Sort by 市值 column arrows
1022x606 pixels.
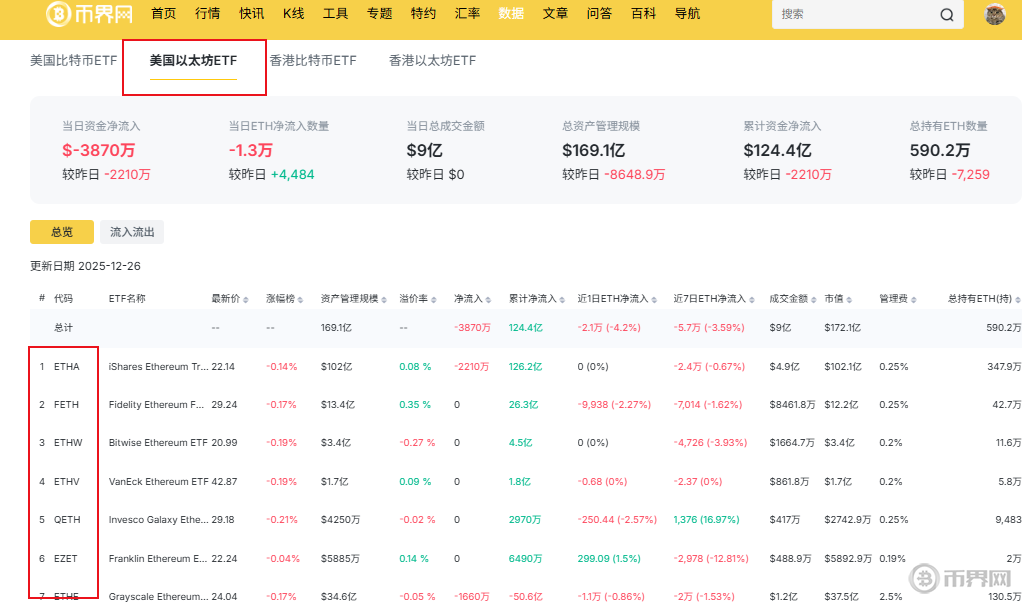tap(849, 299)
